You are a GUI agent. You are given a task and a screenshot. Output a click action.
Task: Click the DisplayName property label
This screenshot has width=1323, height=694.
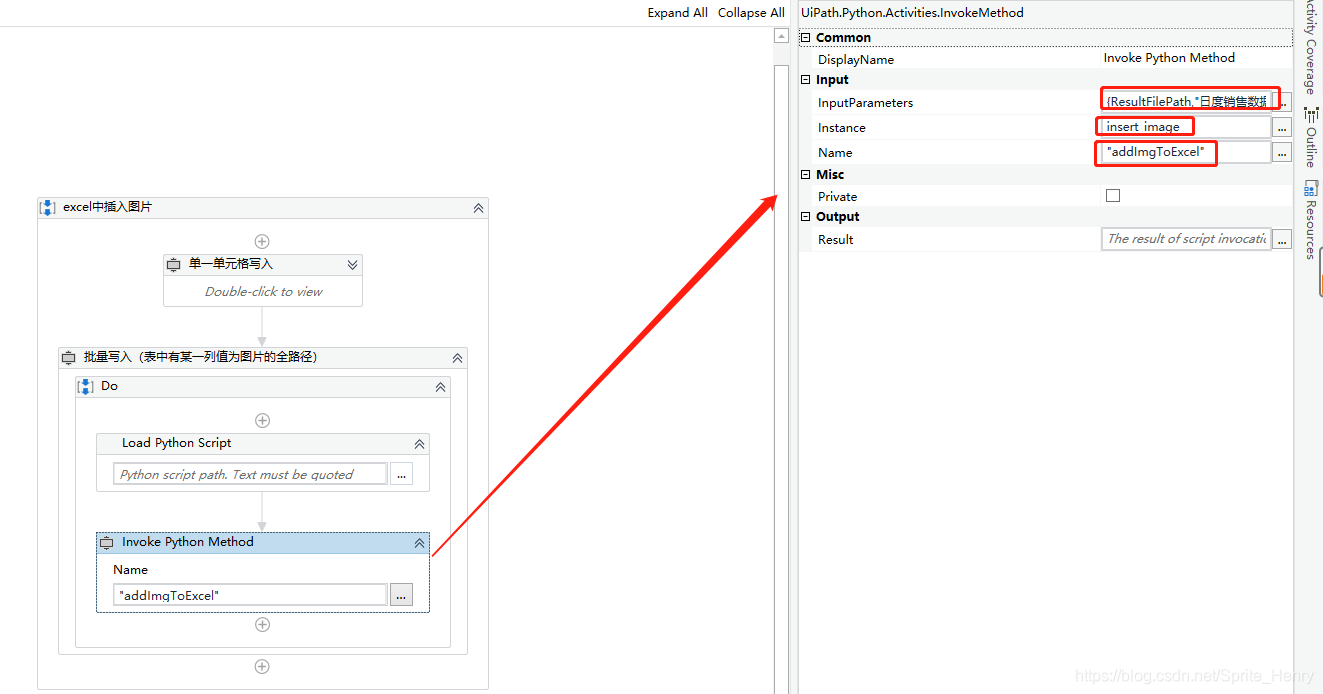(x=856, y=60)
